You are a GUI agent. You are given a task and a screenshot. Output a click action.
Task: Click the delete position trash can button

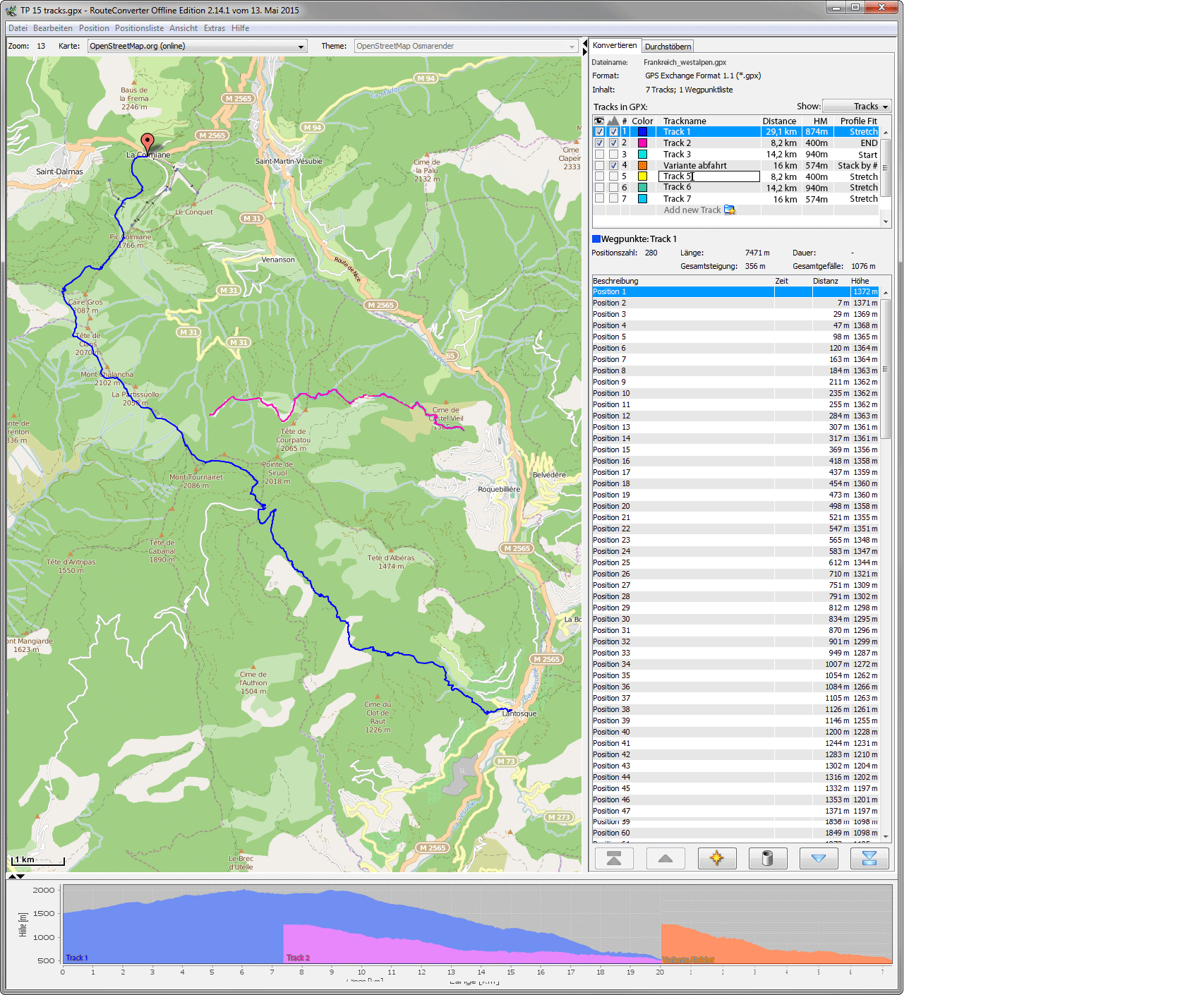point(768,858)
